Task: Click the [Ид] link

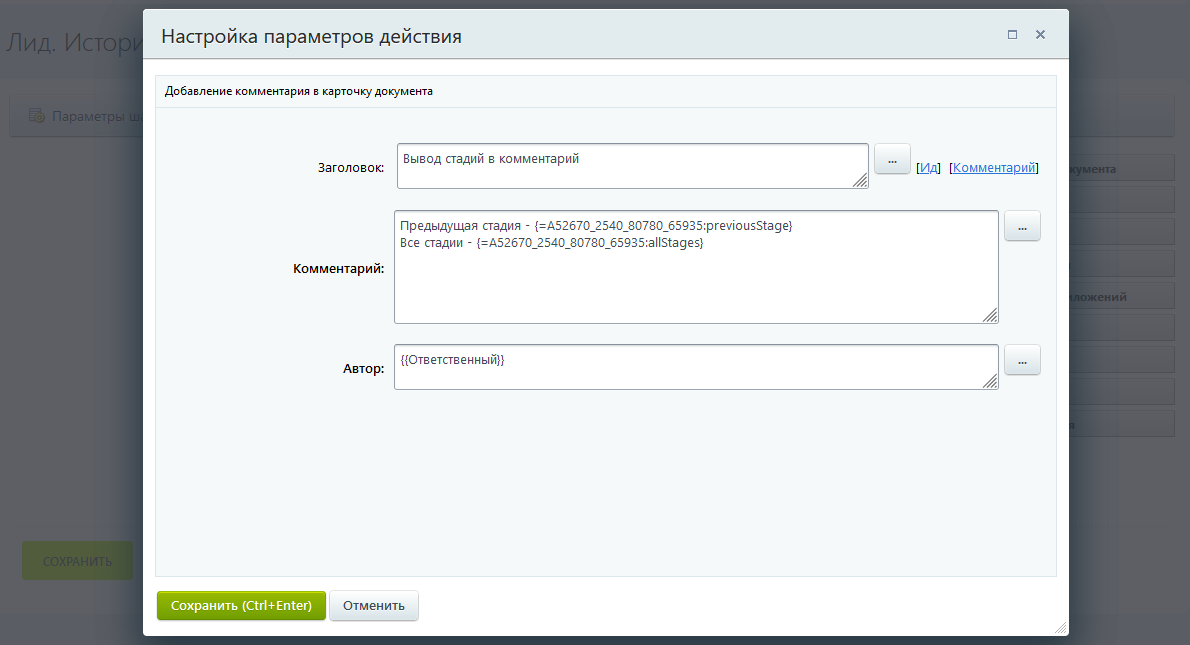Action: tap(929, 168)
